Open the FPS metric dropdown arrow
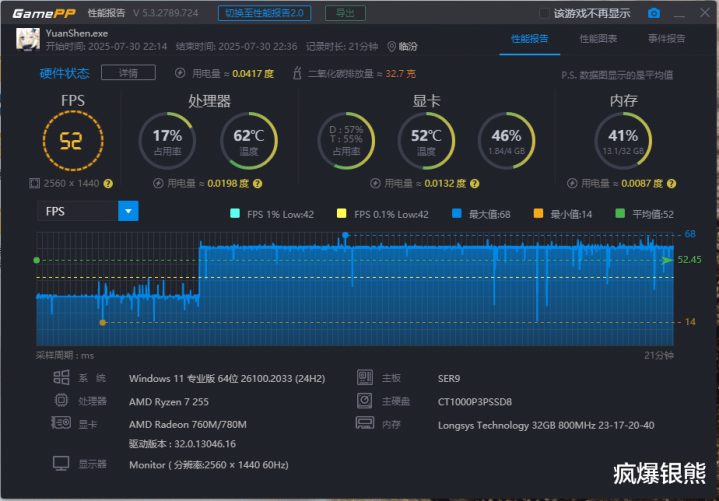The height and width of the screenshot is (501, 719). [128, 211]
